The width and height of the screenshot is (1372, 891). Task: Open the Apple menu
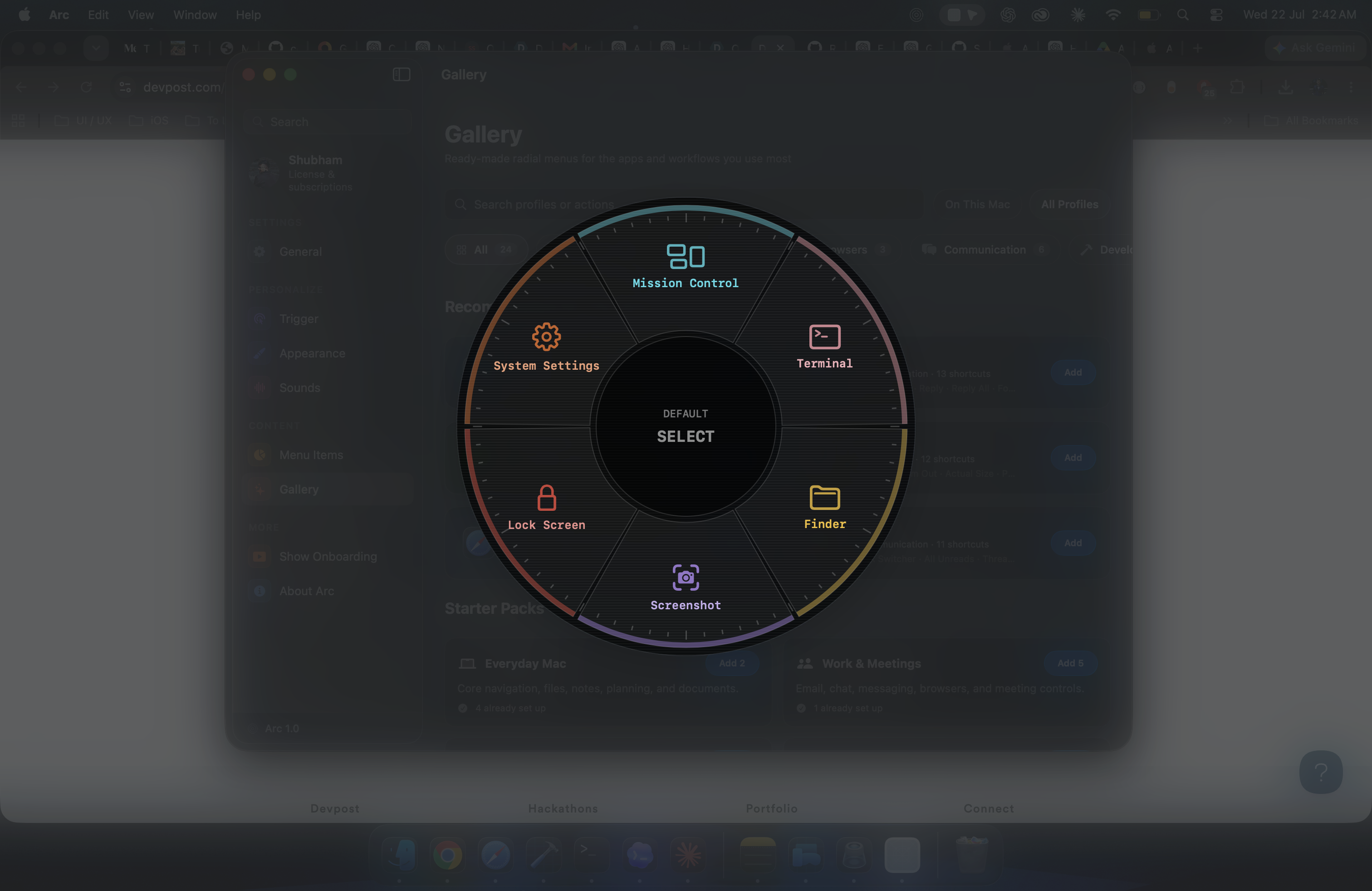pos(24,15)
